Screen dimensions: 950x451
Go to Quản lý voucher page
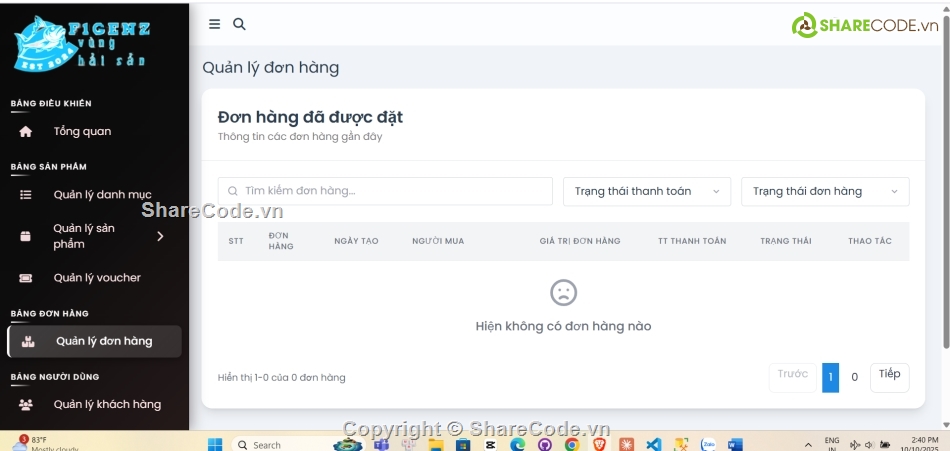(x=97, y=278)
